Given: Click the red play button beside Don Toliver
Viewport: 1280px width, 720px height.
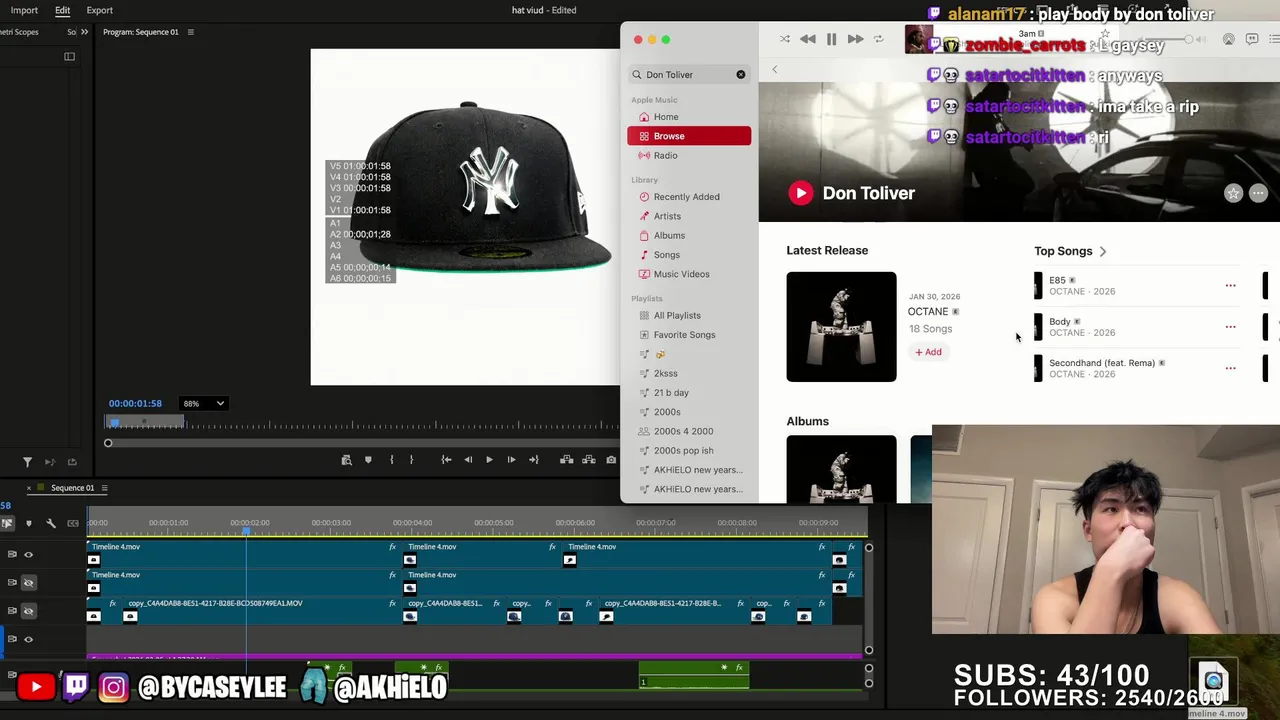Looking at the screenshot, I should (800, 193).
